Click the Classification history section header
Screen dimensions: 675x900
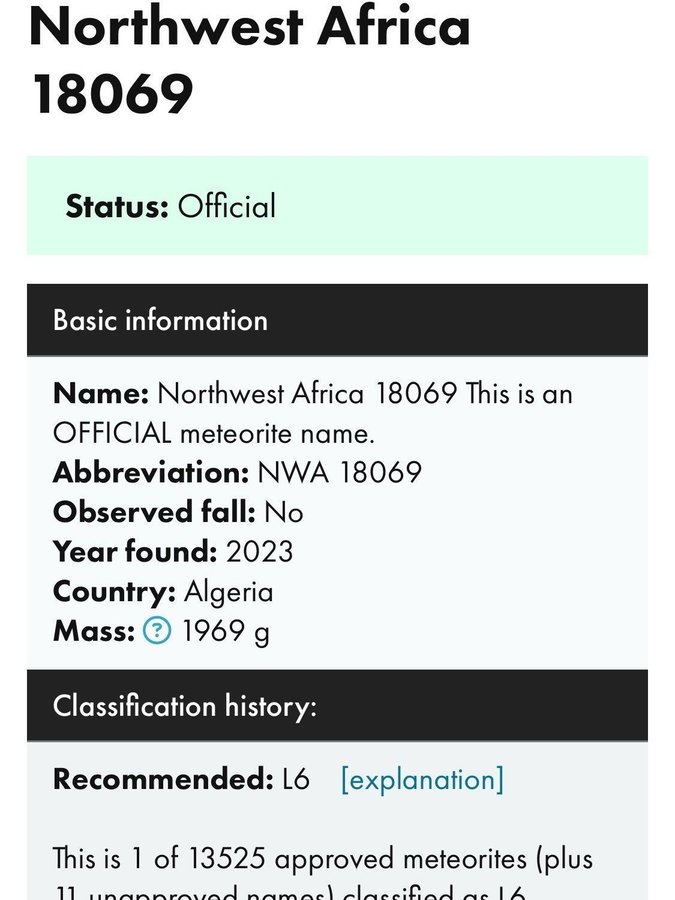pos(185,706)
